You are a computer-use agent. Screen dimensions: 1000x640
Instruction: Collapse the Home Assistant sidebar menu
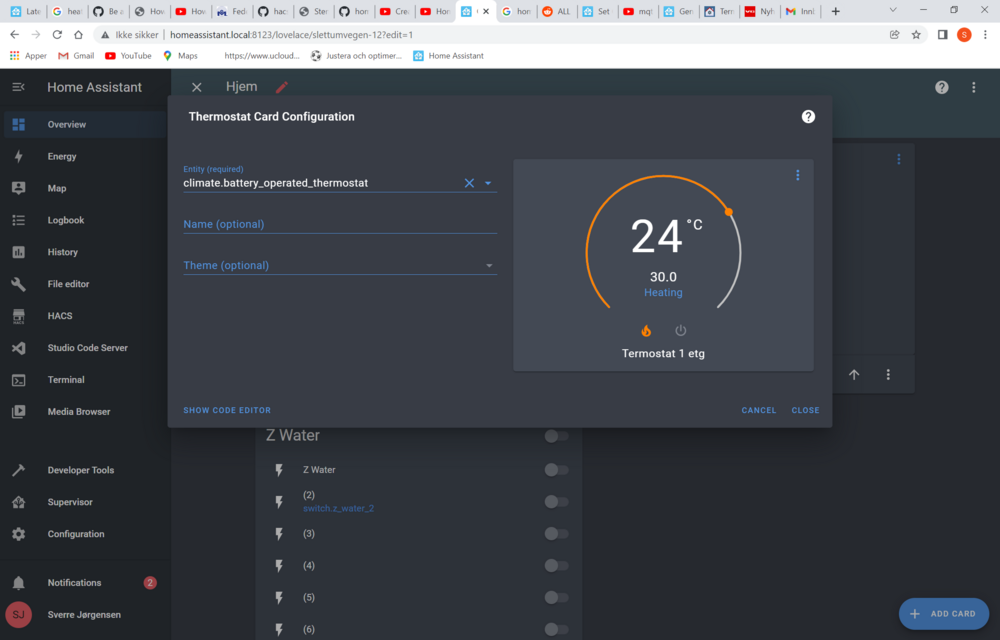18,88
